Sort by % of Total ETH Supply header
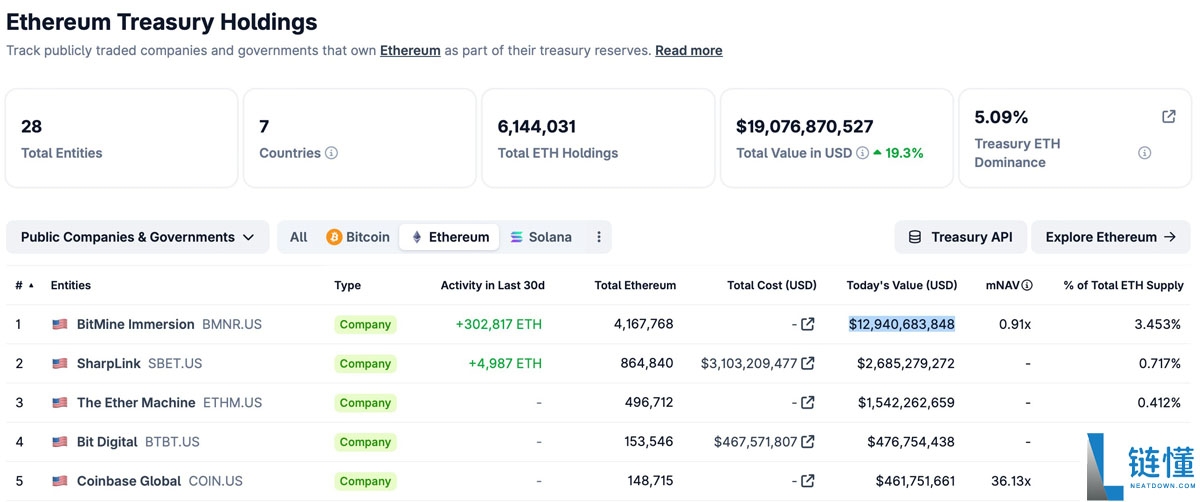 pyautogui.click(x=1124, y=286)
